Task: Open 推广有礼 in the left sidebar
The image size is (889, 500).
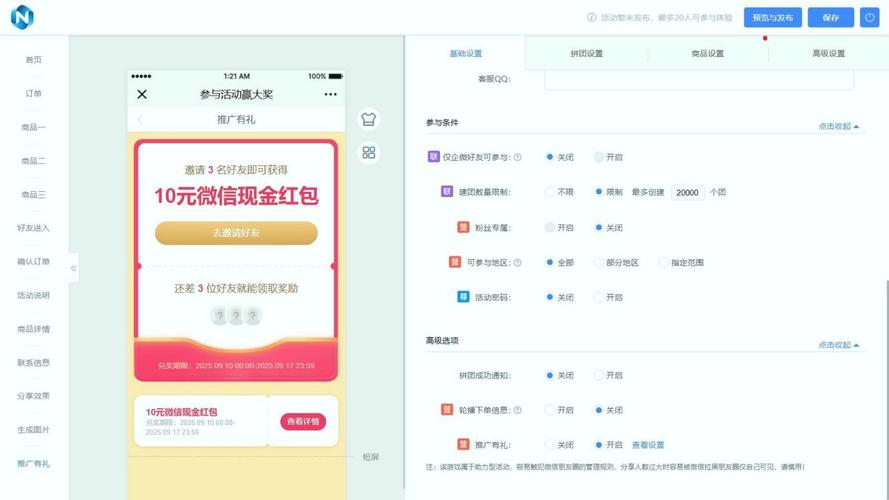Action: point(33,463)
